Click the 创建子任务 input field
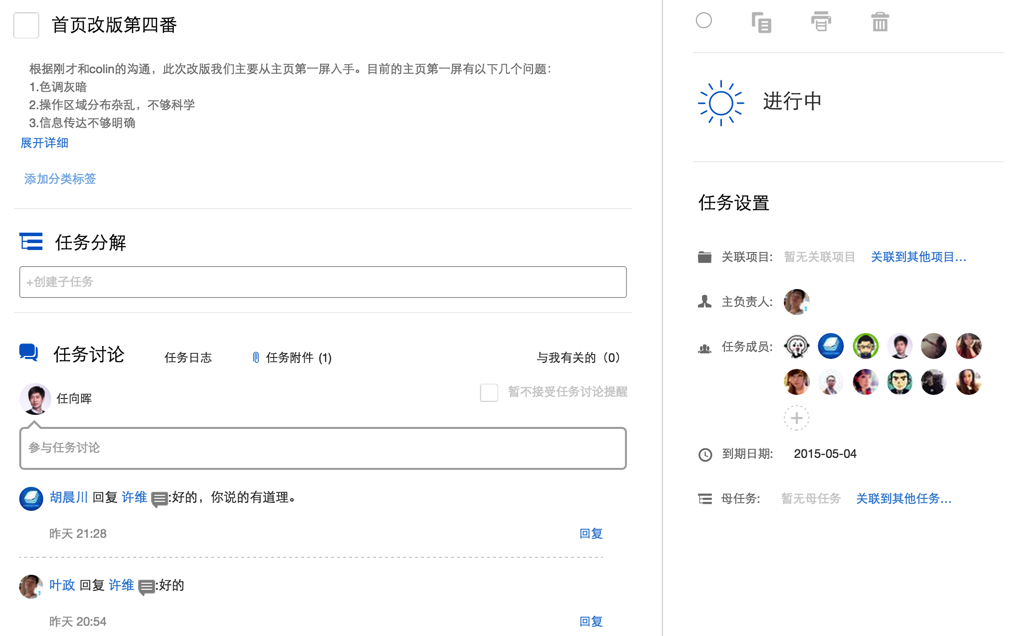This screenshot has width=1010, height=636. (x=323, y=282)
